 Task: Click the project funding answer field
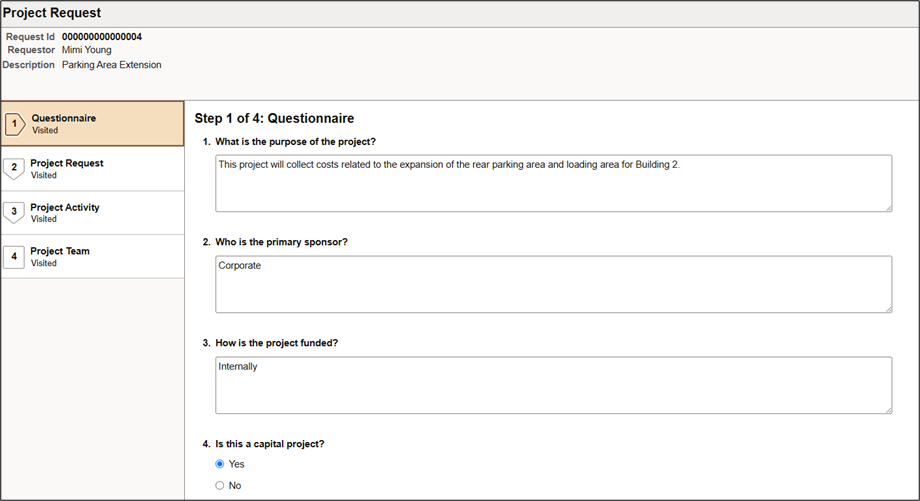(x=553, y=385)
